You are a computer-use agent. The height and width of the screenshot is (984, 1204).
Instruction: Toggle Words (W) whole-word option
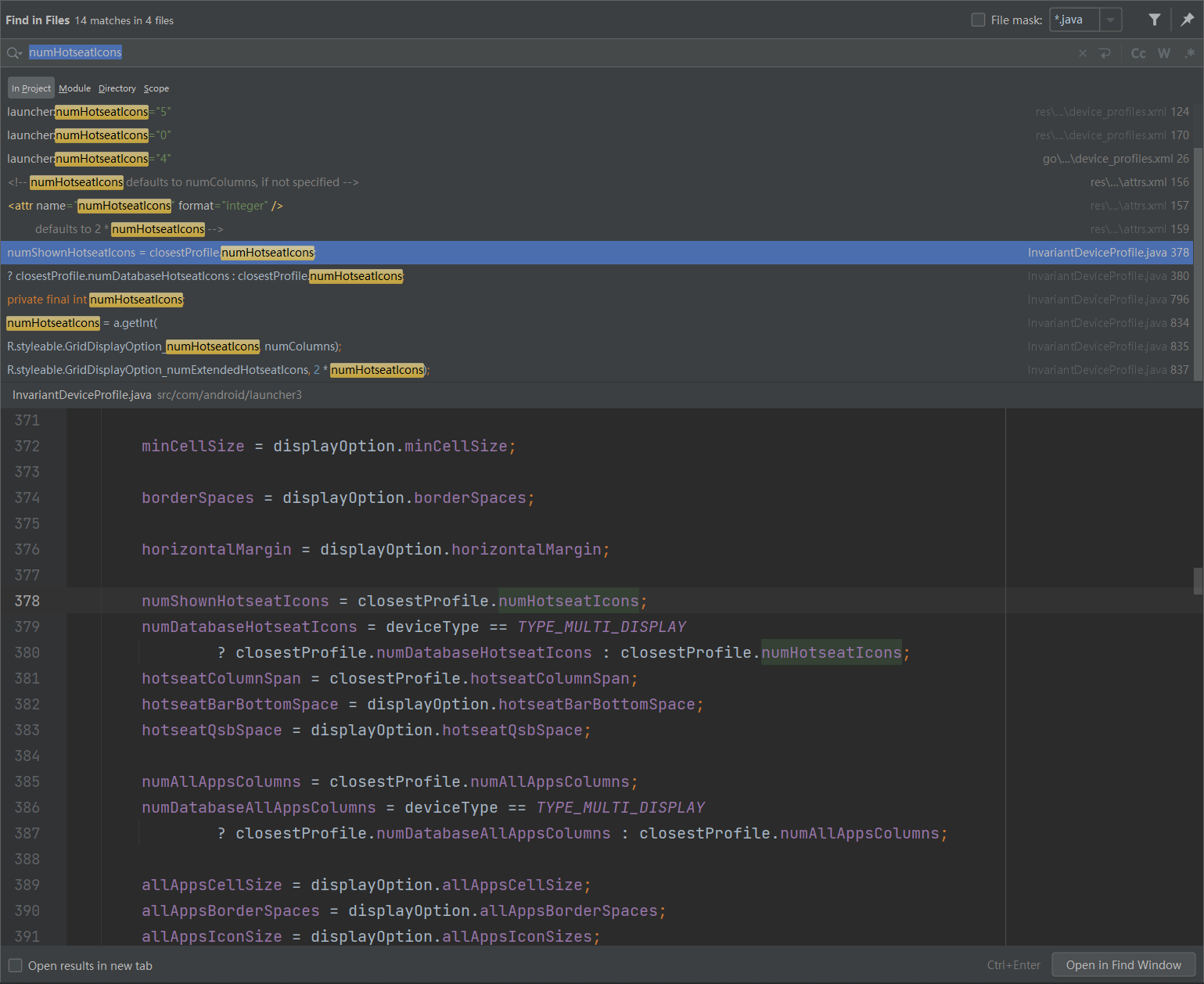pyautogui.click(x=1164, y=53)
